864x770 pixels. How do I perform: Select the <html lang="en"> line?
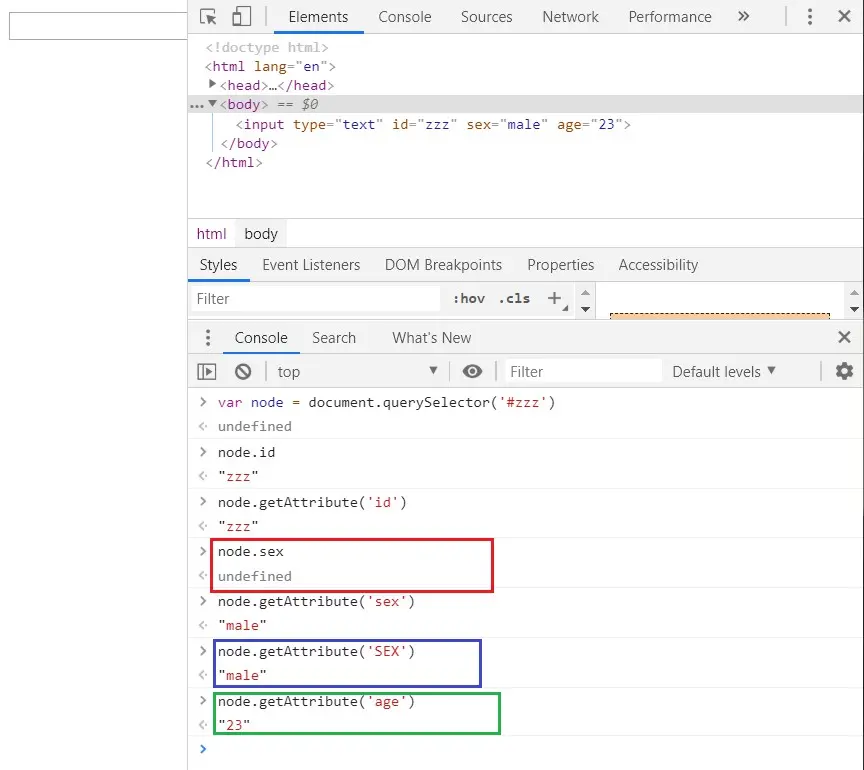pyautogui.click(x=270, y=67)
